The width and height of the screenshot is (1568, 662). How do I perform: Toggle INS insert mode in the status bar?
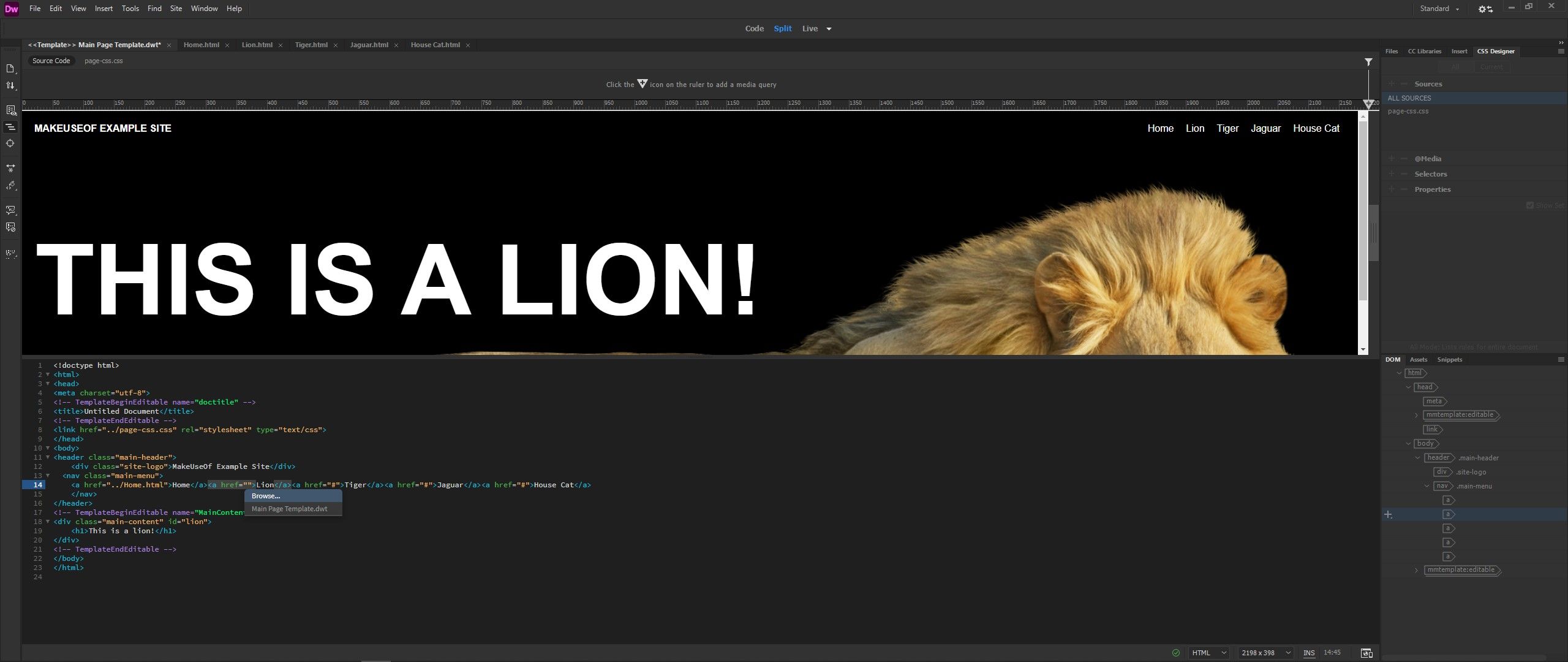pos(1310,653)
